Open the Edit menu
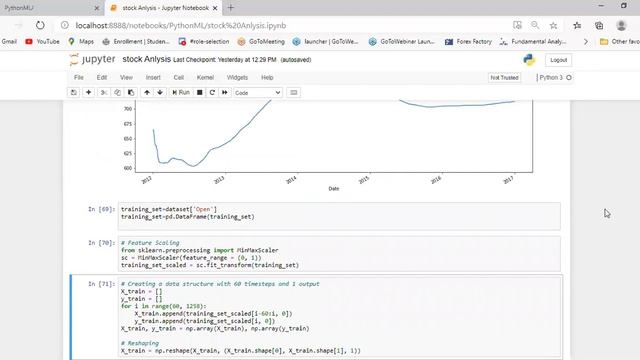Viewport: 640px width, 360px height. tap(102, 78)
